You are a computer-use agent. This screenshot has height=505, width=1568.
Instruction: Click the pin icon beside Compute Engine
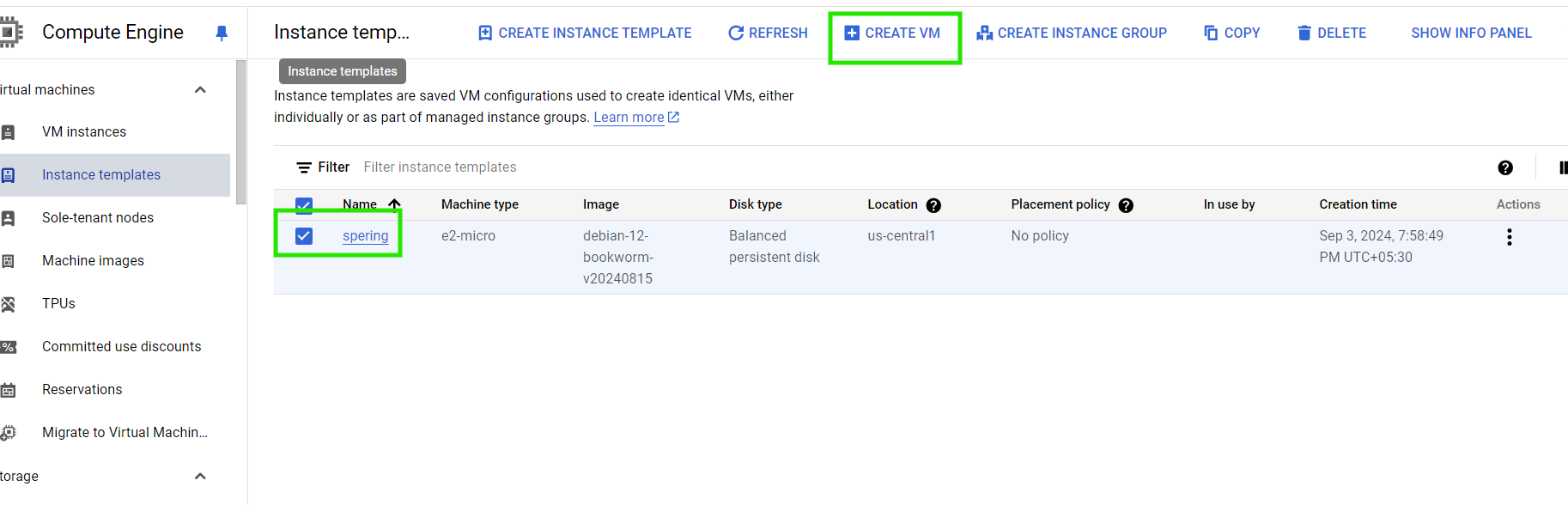(222, 33)
